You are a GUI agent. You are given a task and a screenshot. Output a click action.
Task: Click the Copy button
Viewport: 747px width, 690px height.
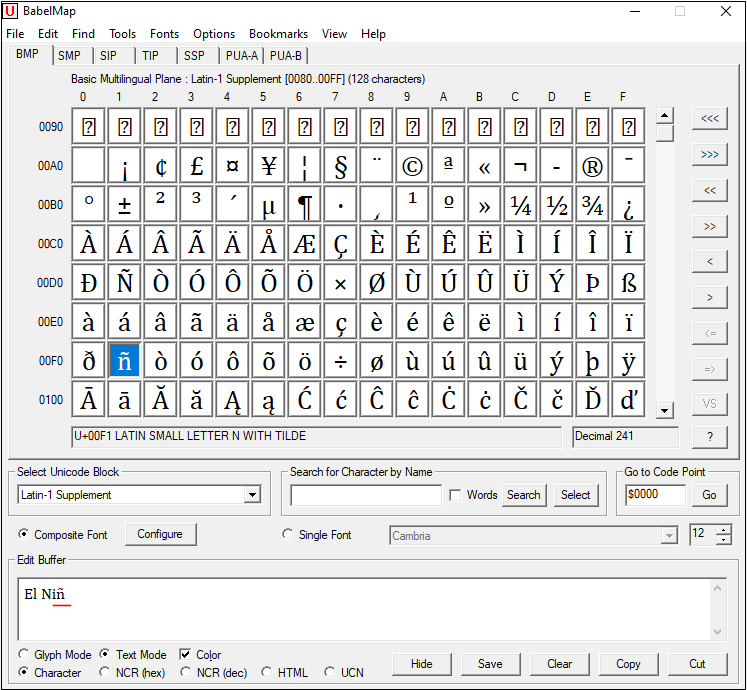[x=628, y=664]
